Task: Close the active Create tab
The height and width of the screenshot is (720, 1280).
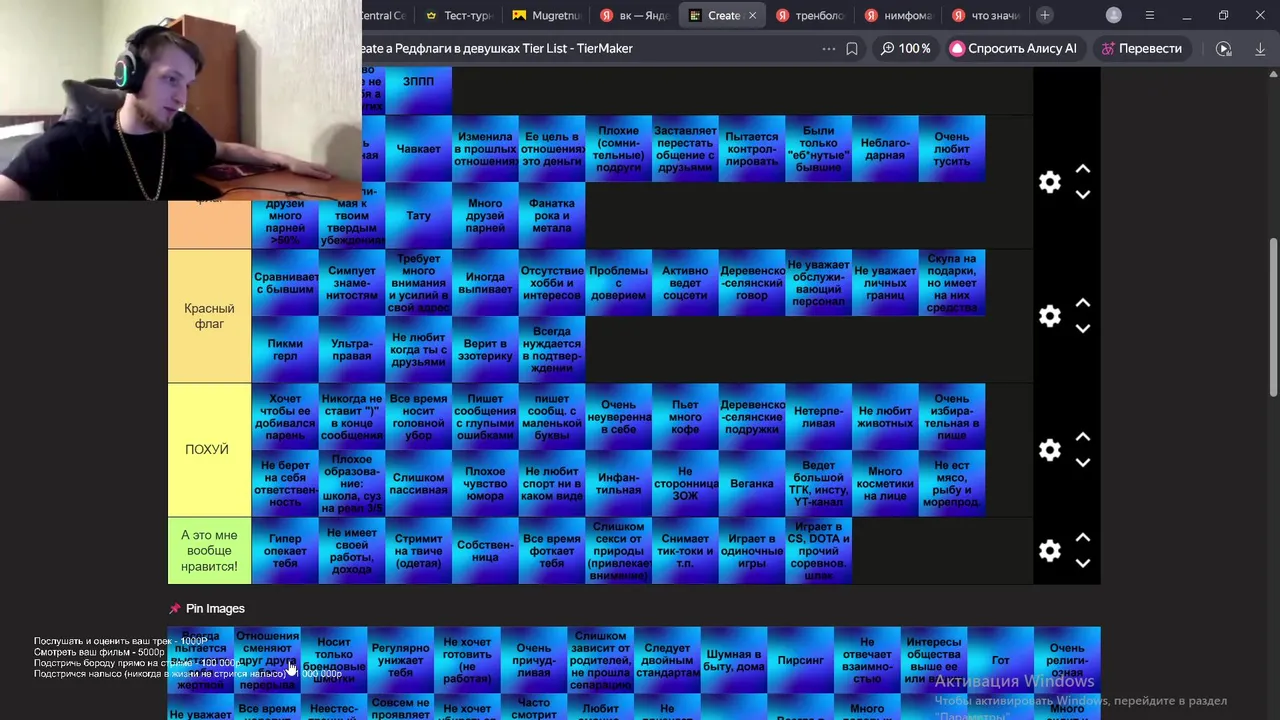Action: (x=752, y=15)
